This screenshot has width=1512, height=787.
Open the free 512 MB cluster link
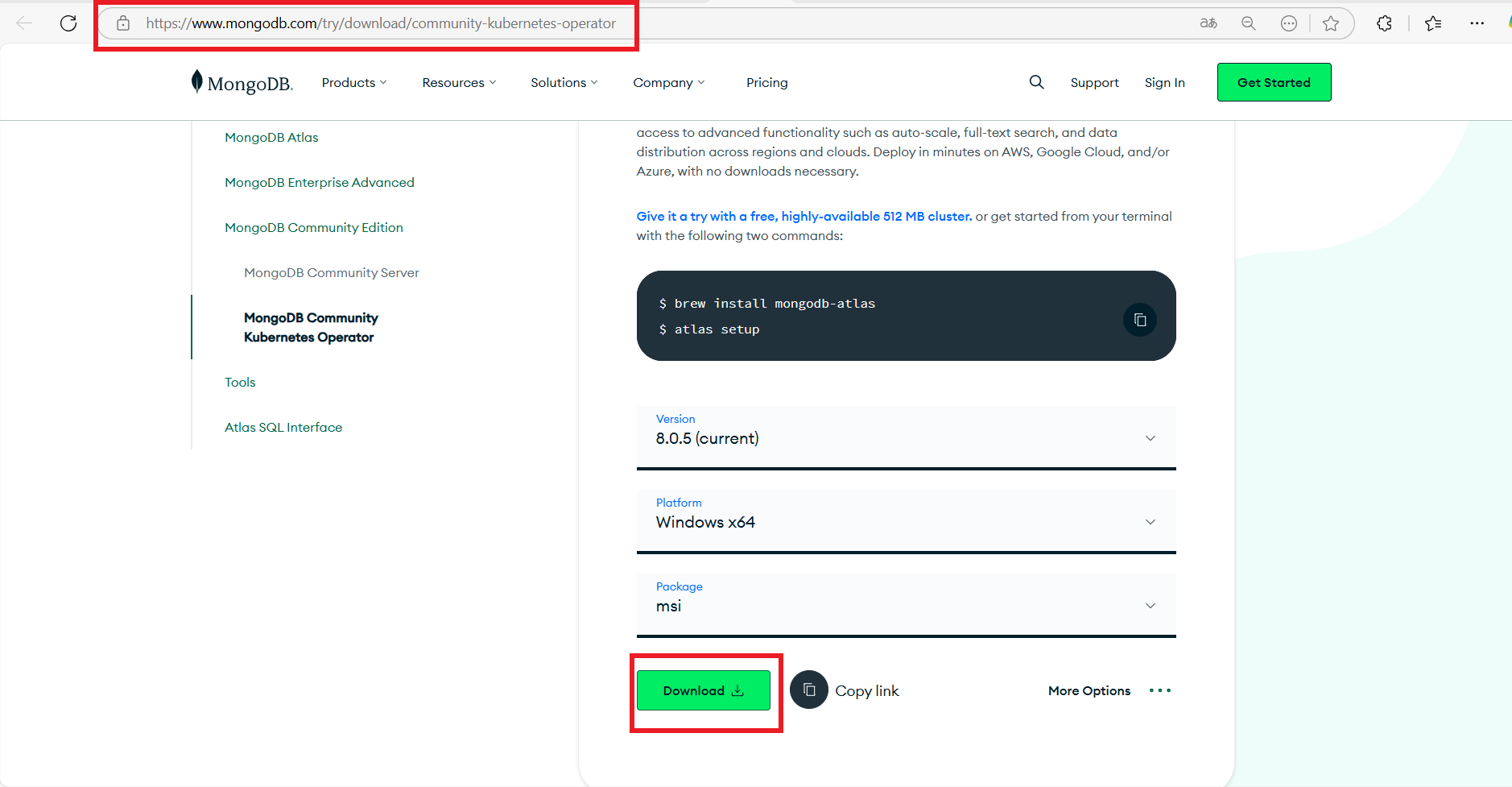(x=804, y=216)
